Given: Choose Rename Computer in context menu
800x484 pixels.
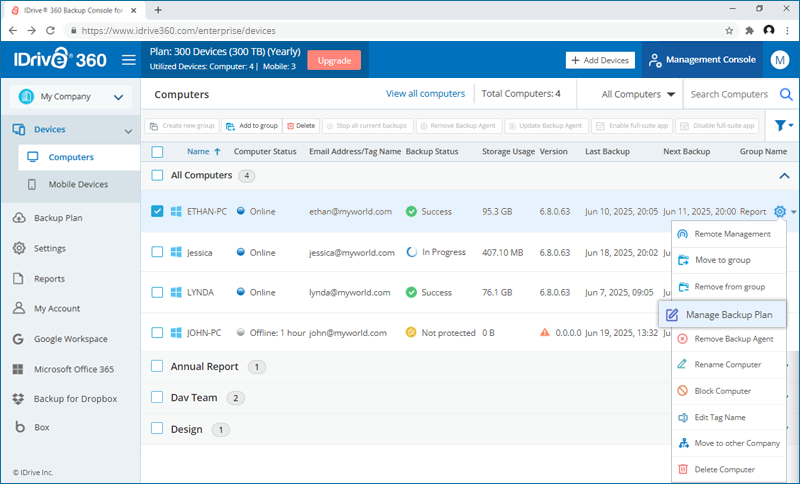Looking at the screenshot, I should coord(727,364).
